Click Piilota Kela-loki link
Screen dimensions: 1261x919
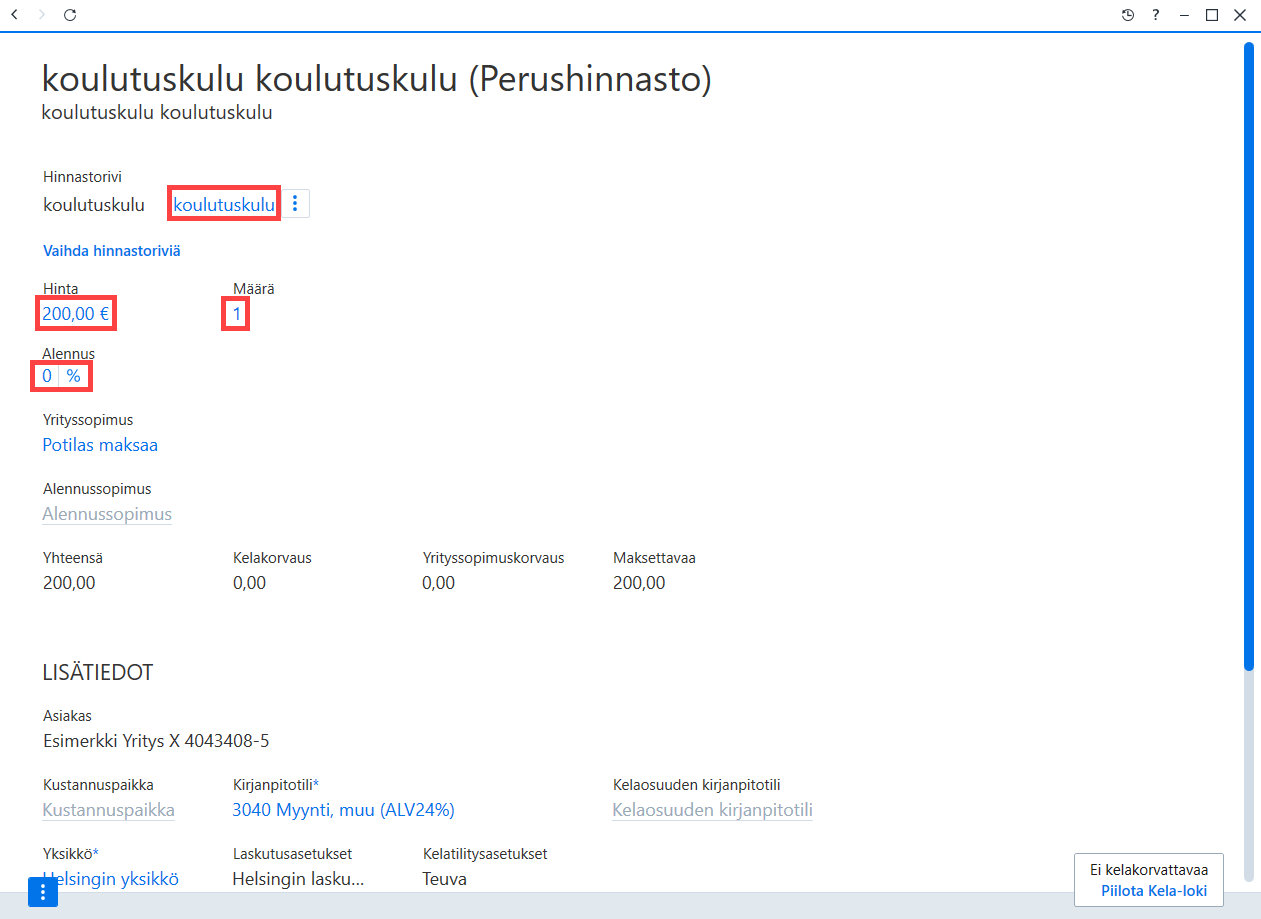[x=1154, y=891]
